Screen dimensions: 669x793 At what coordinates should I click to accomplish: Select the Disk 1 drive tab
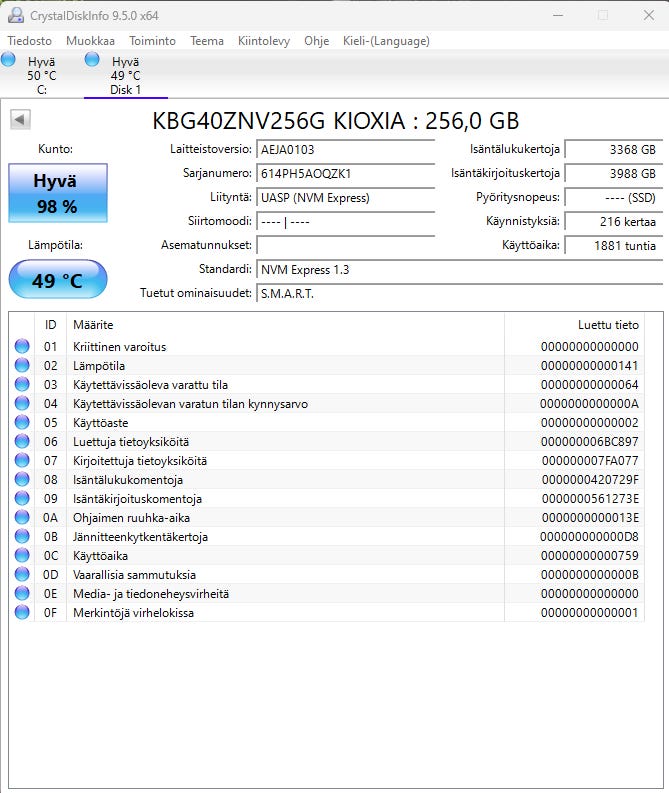[125, 75]
